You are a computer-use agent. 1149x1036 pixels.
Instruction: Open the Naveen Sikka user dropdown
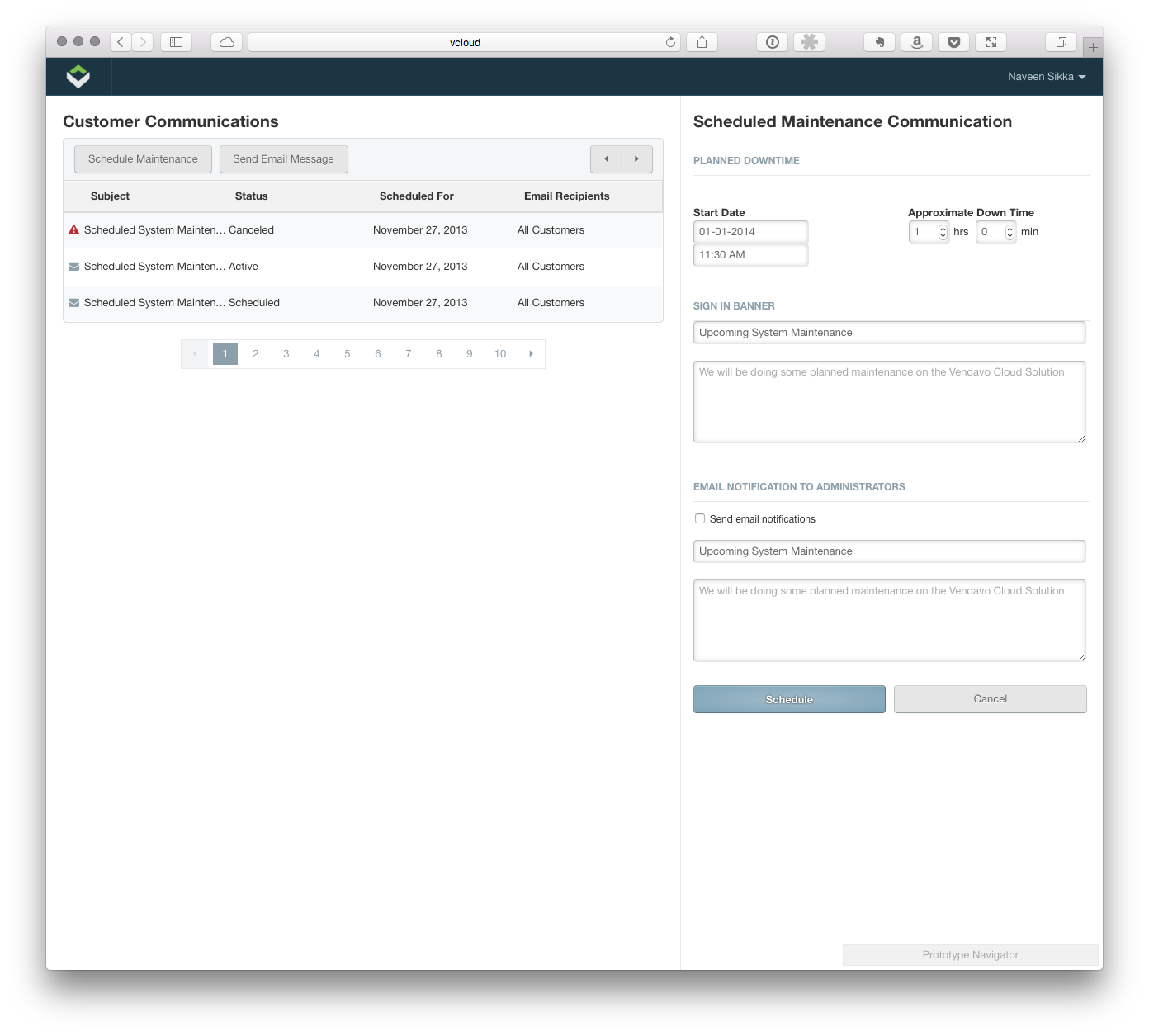point(1046,77)
